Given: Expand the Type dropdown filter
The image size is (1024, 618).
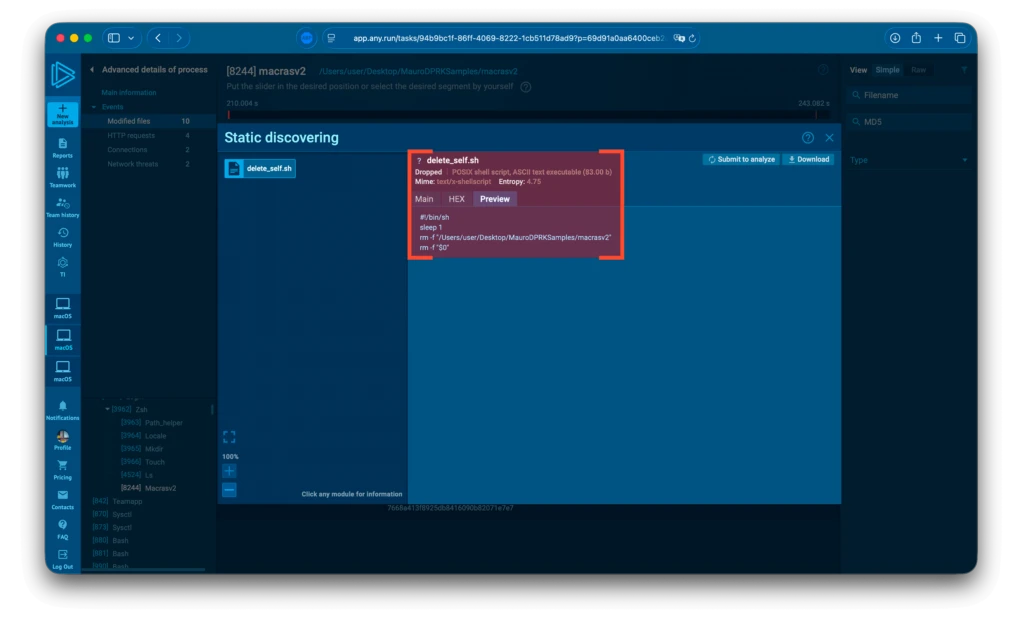Looking at the screenshot, I should (908, 160).
